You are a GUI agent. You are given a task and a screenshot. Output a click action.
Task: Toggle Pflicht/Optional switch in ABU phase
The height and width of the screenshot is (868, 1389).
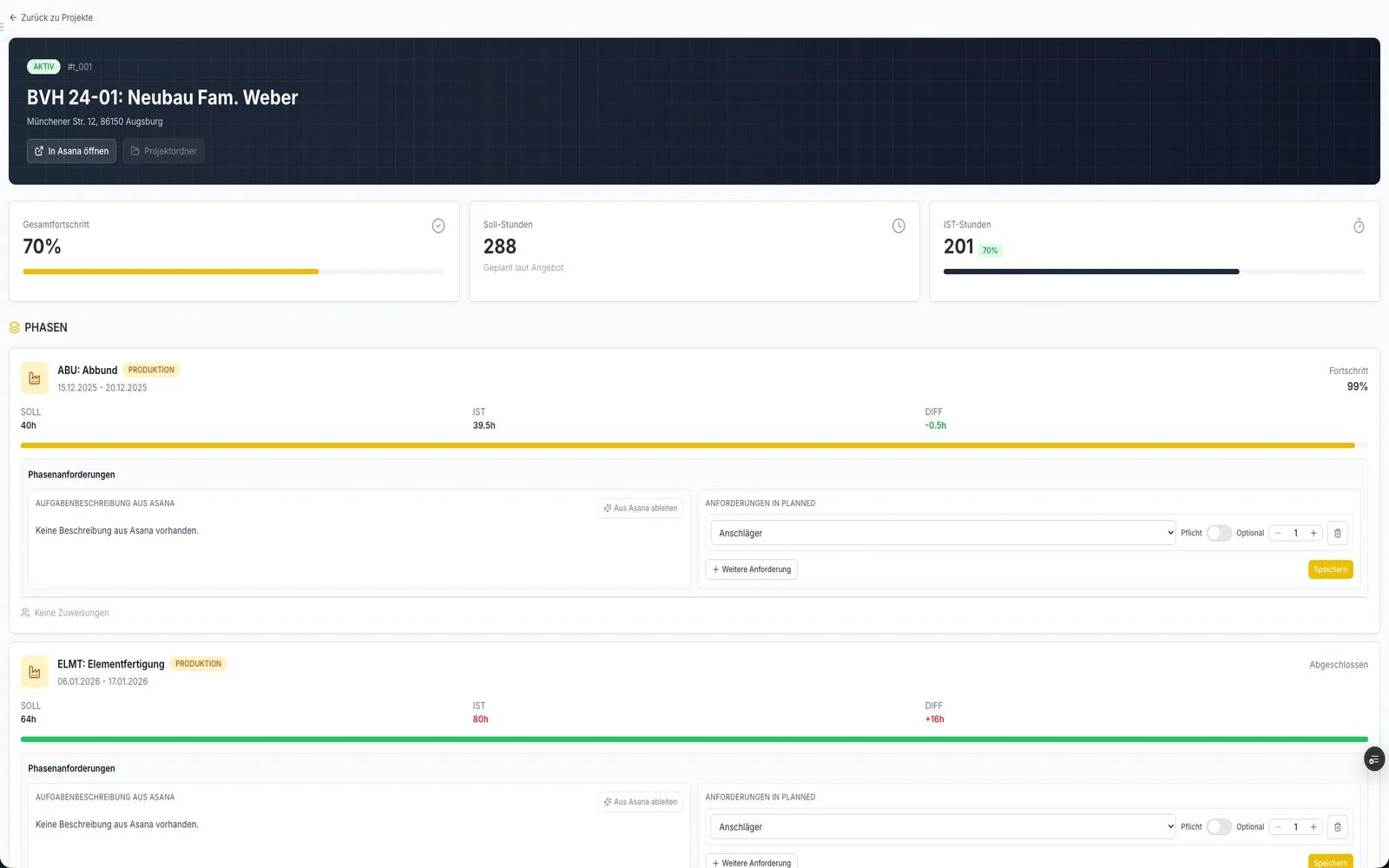pyautogui.click(x=1219, y=533)
